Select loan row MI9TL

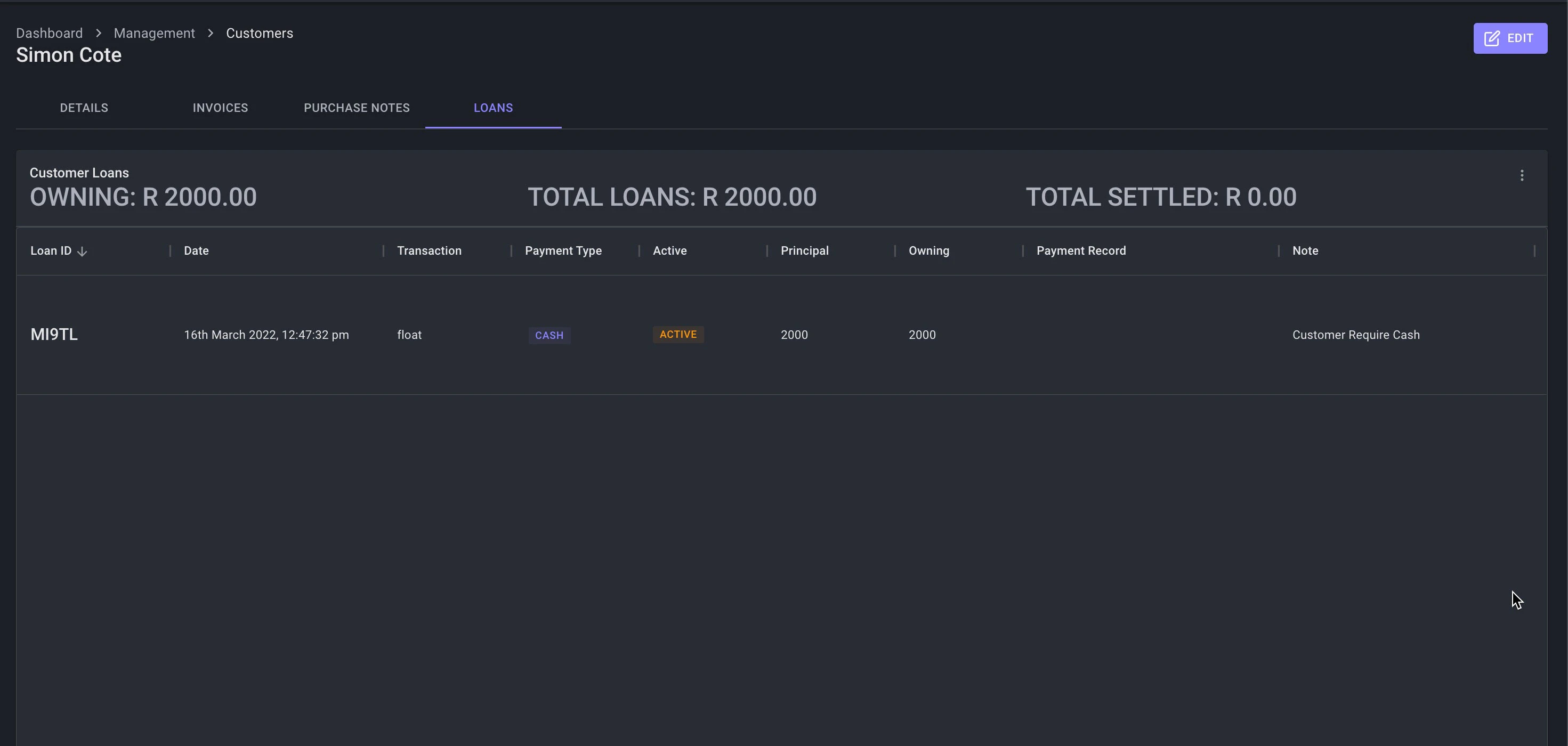(54, 335)
